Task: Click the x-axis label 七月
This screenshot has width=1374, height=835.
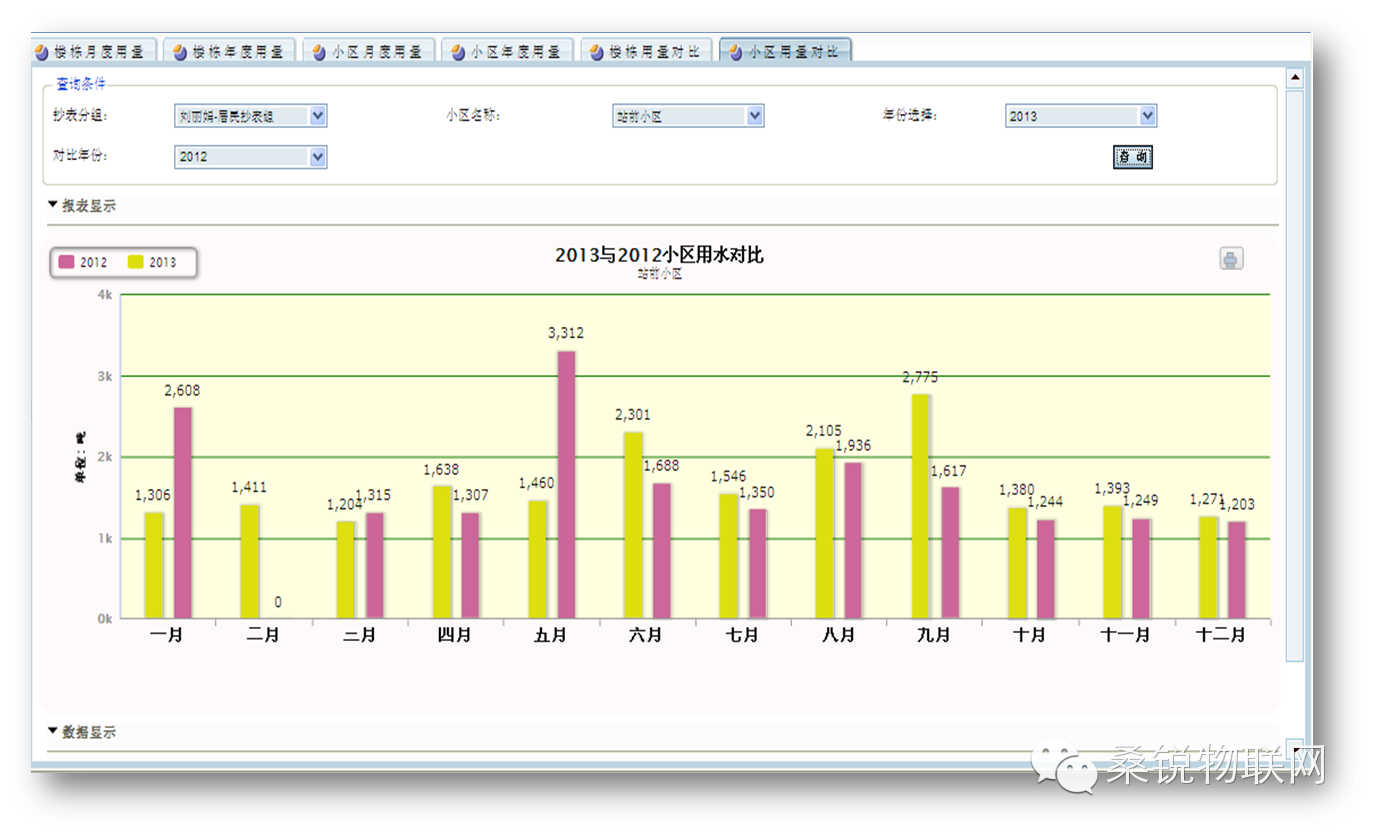Action: pyautogui.click(x=742, y=635)
